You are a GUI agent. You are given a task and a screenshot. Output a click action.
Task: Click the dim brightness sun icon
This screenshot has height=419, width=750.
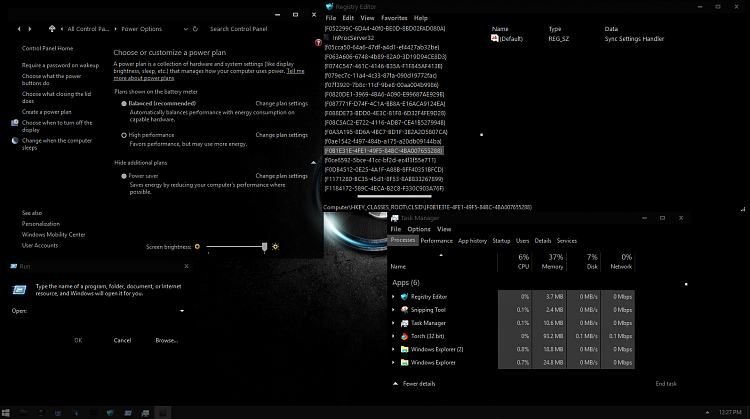197,247
